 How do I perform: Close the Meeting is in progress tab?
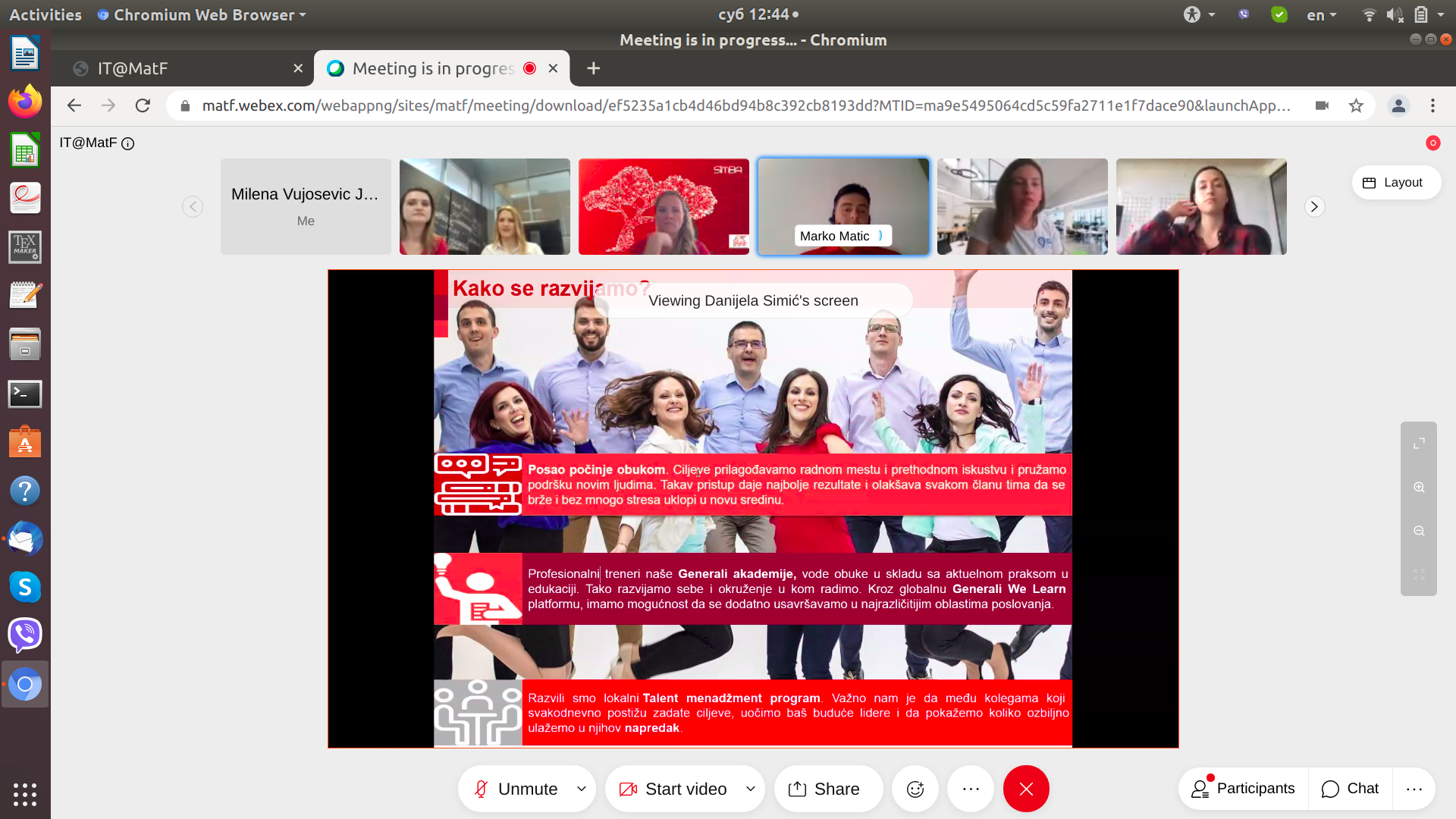point(553,68)
